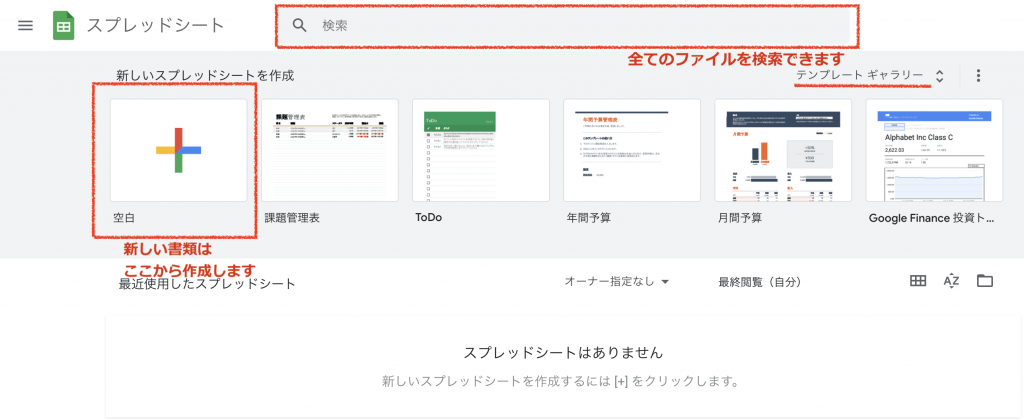Click the colorful plus blank sheet icon
This screenshot has width=1024, height=419.
[178, 150]
